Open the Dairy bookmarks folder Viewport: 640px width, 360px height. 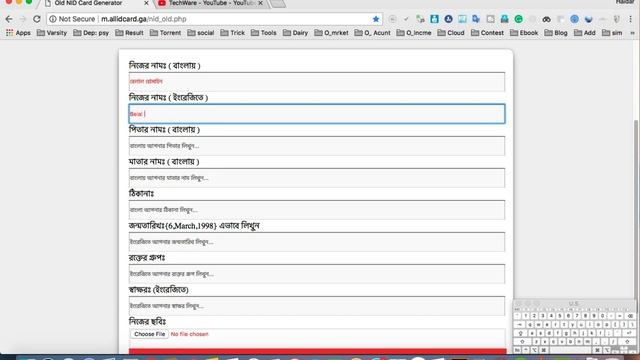296,33
